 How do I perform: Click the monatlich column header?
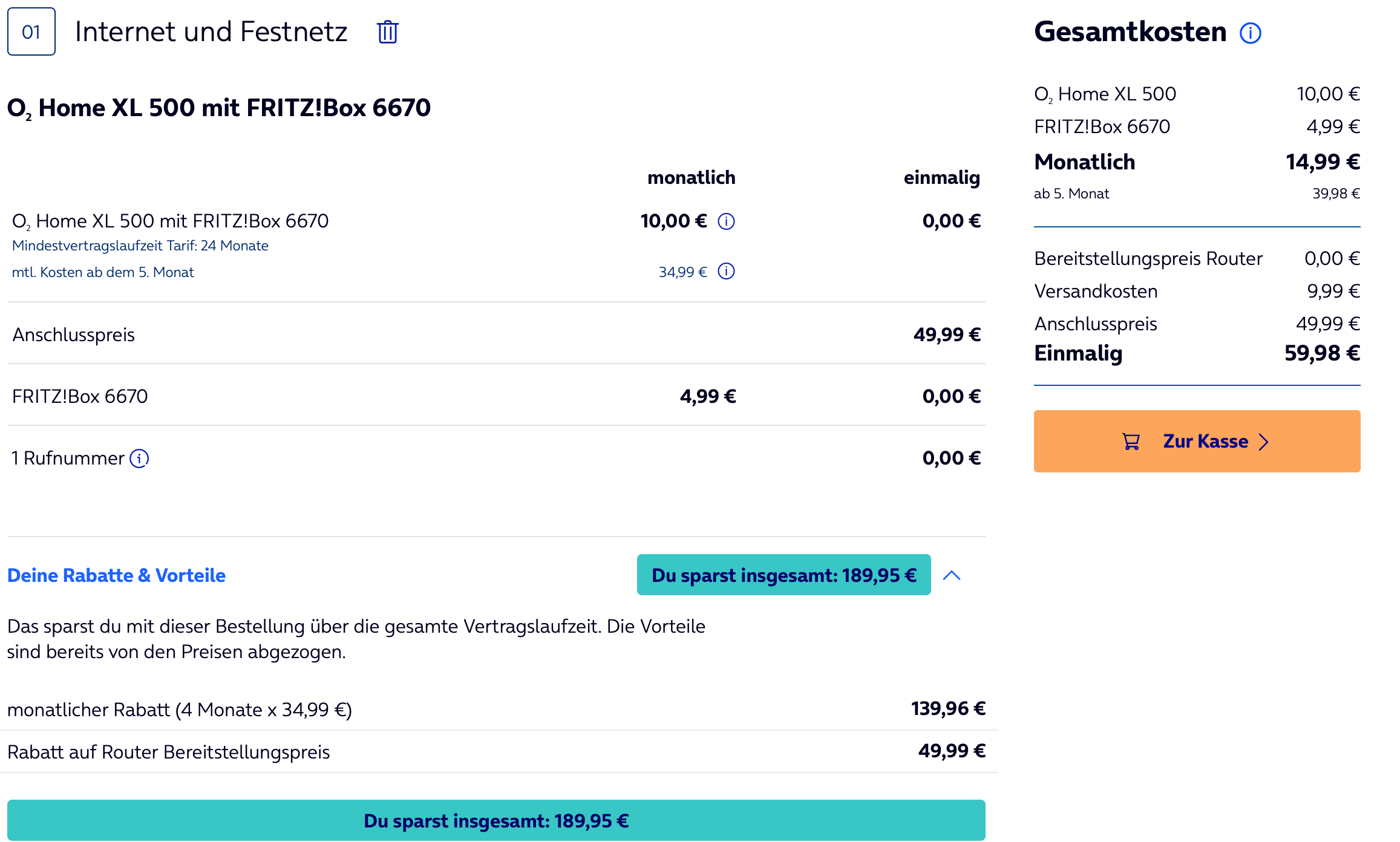[691, 177]
